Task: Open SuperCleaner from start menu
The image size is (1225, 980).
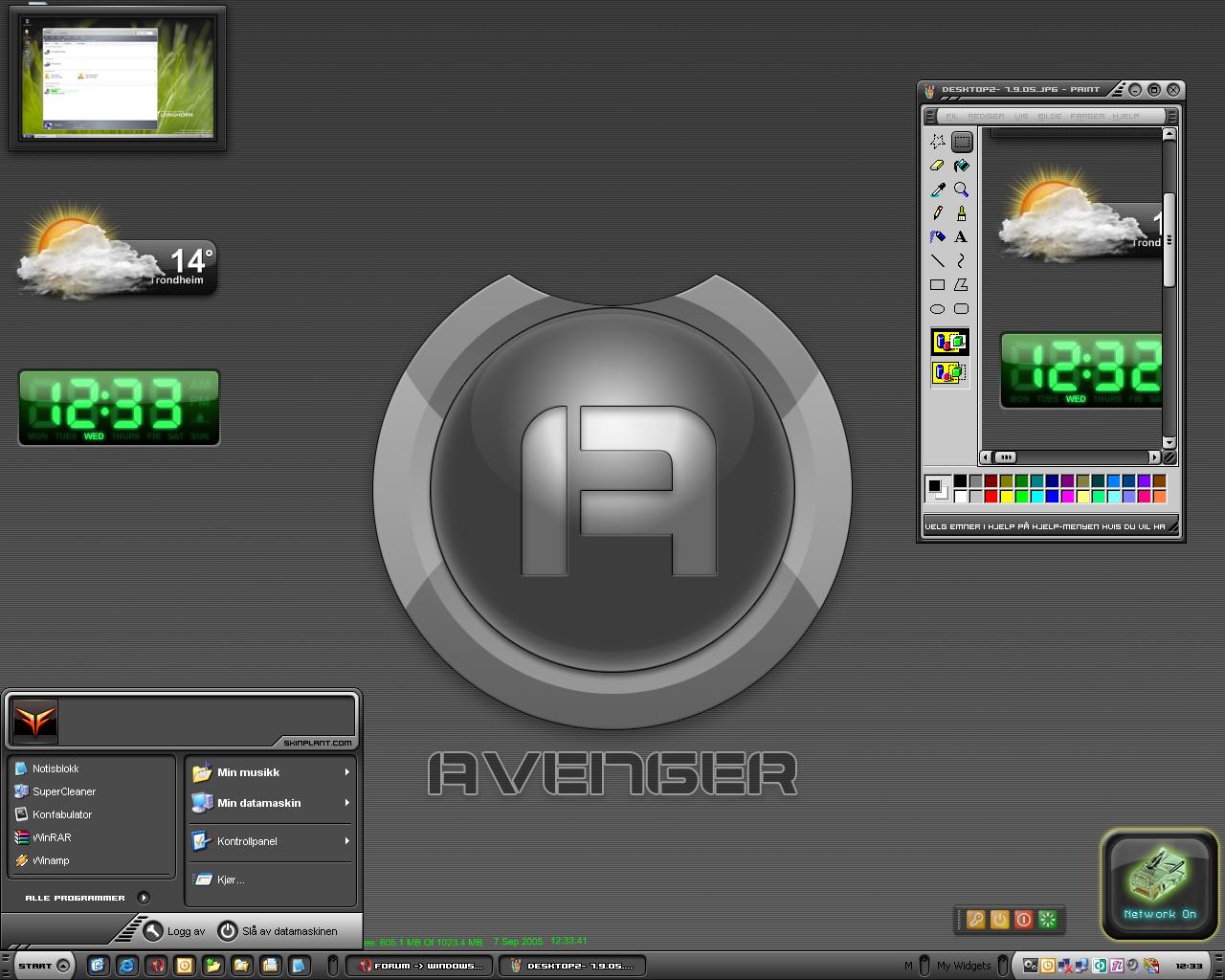Action: pos(92,791)
